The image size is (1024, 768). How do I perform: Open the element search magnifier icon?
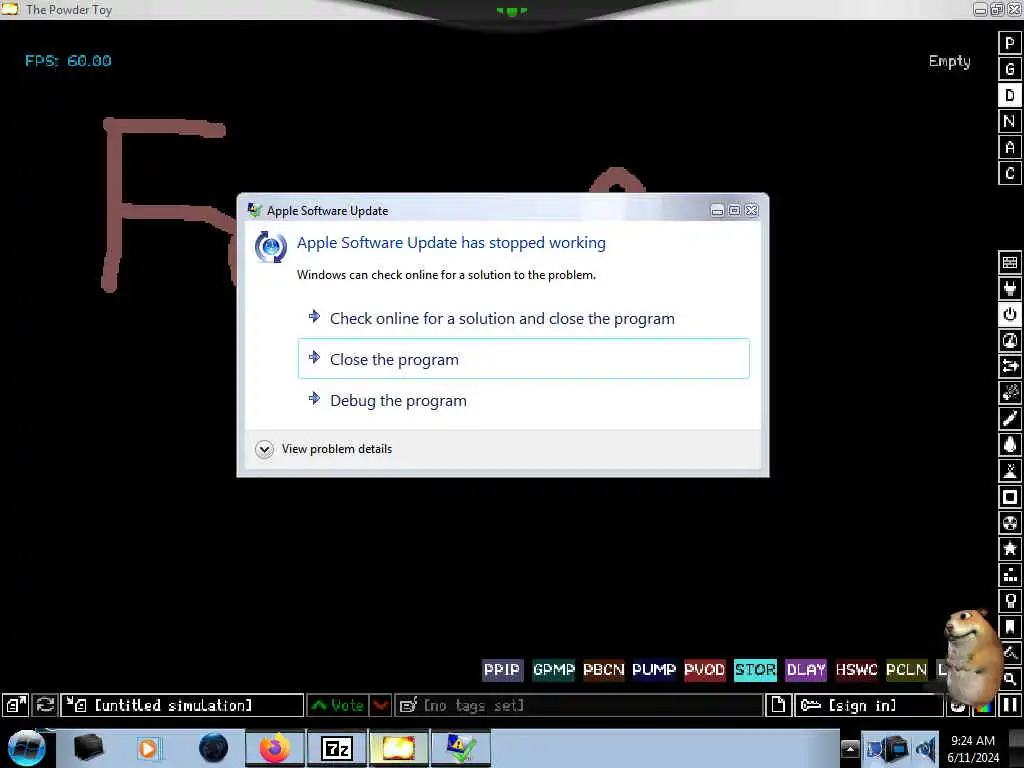(x=1010, y=679)
